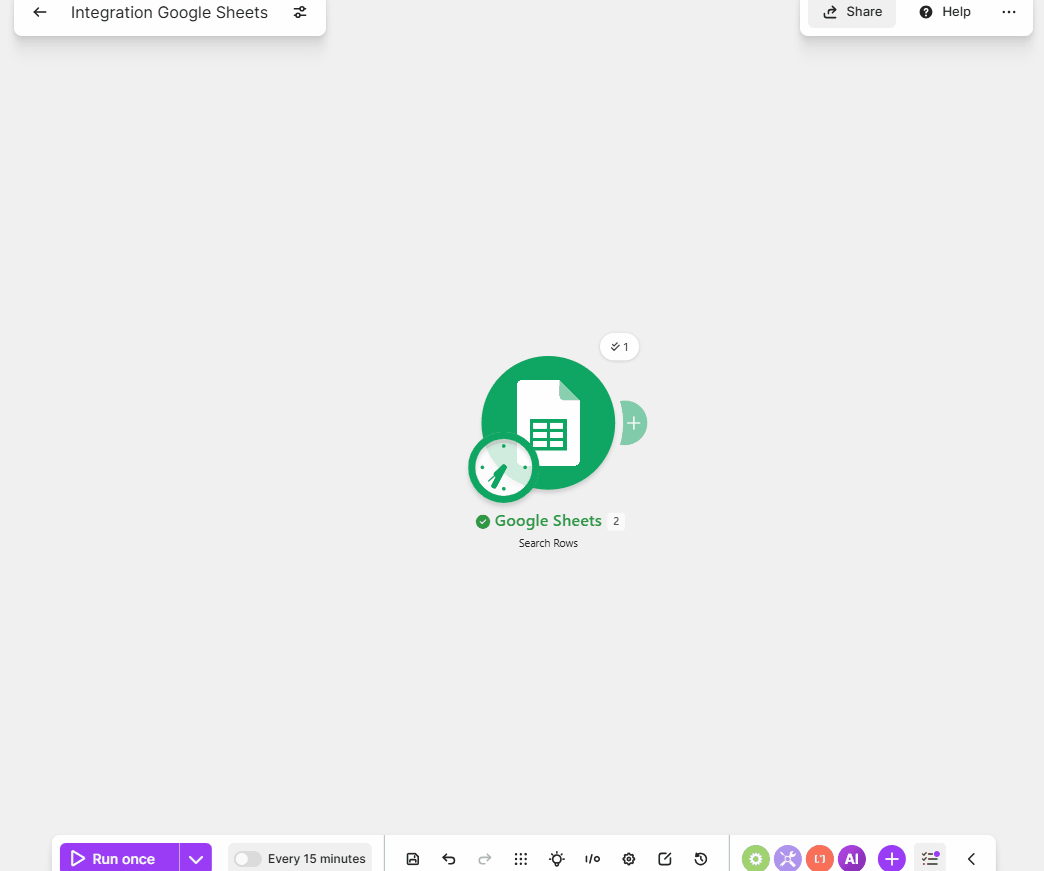Open scenario settings gear icon
The width and height of the screenshot is (1044, 871).
(x=629, y=859)
